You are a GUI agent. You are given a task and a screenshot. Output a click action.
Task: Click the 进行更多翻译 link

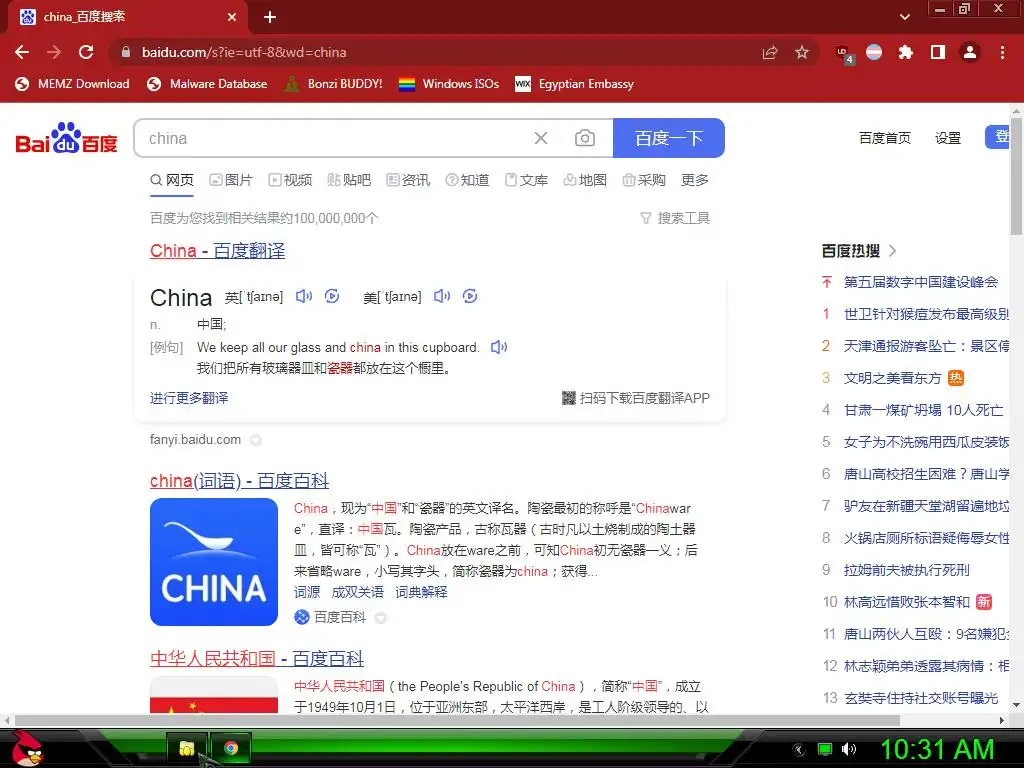pyautogui.click(x=189, y=398)
